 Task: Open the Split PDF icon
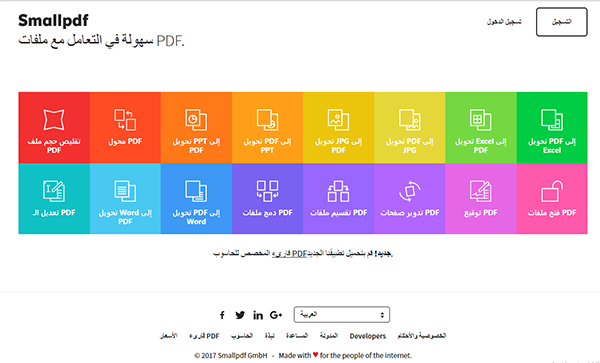(338, 191)
